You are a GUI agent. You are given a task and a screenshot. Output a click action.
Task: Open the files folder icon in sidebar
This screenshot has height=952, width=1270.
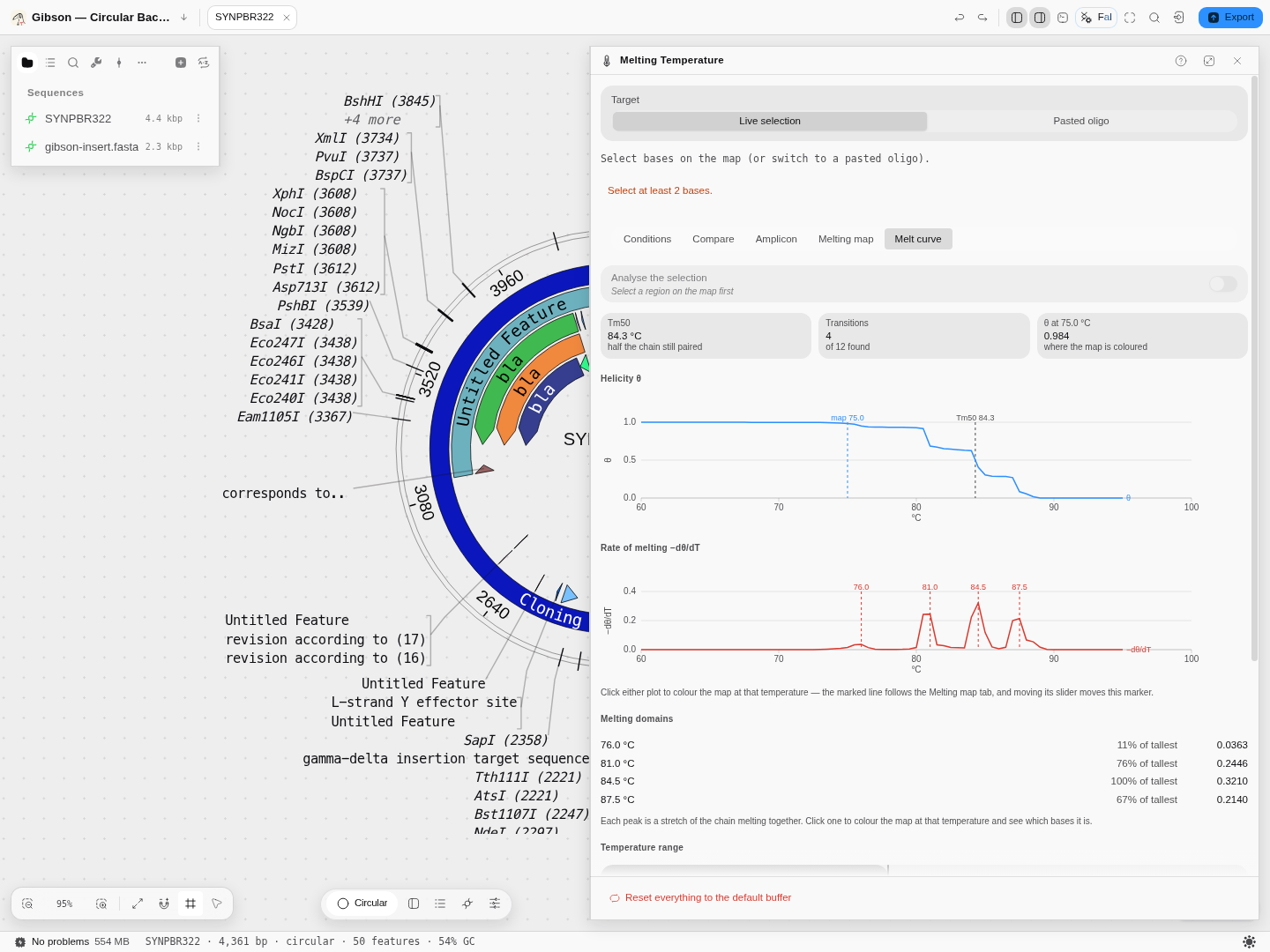pos(27,63)
